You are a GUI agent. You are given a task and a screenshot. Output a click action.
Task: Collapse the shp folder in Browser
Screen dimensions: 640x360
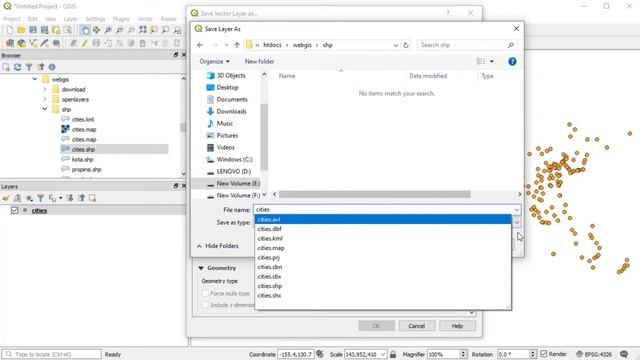click(x=45, y=109)
